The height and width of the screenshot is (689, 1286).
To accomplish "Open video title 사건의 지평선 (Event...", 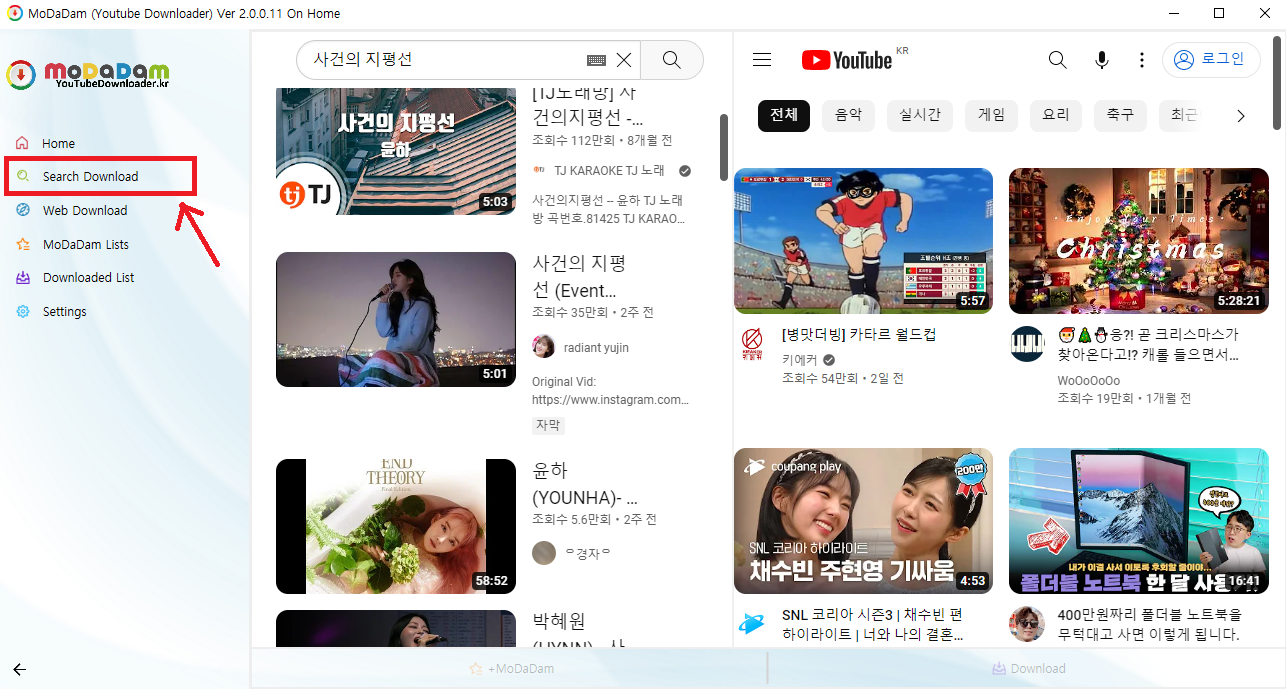I will [579, 277].
